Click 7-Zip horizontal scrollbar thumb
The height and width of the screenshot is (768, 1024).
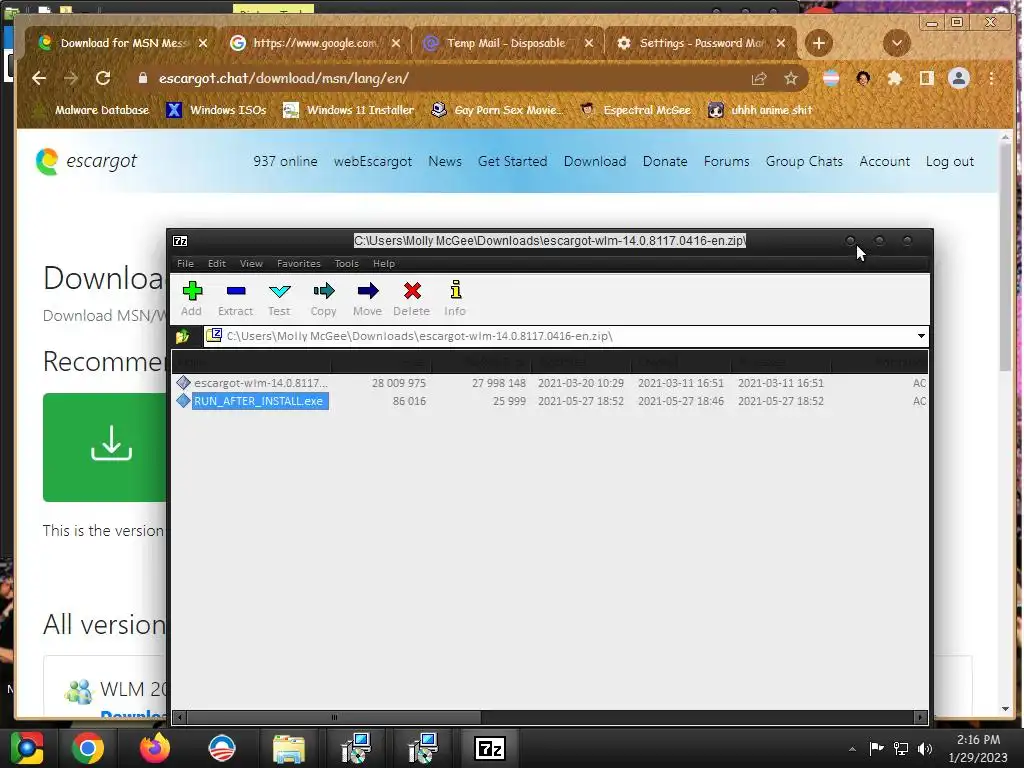pyautogui.click(x=334, y=717)
